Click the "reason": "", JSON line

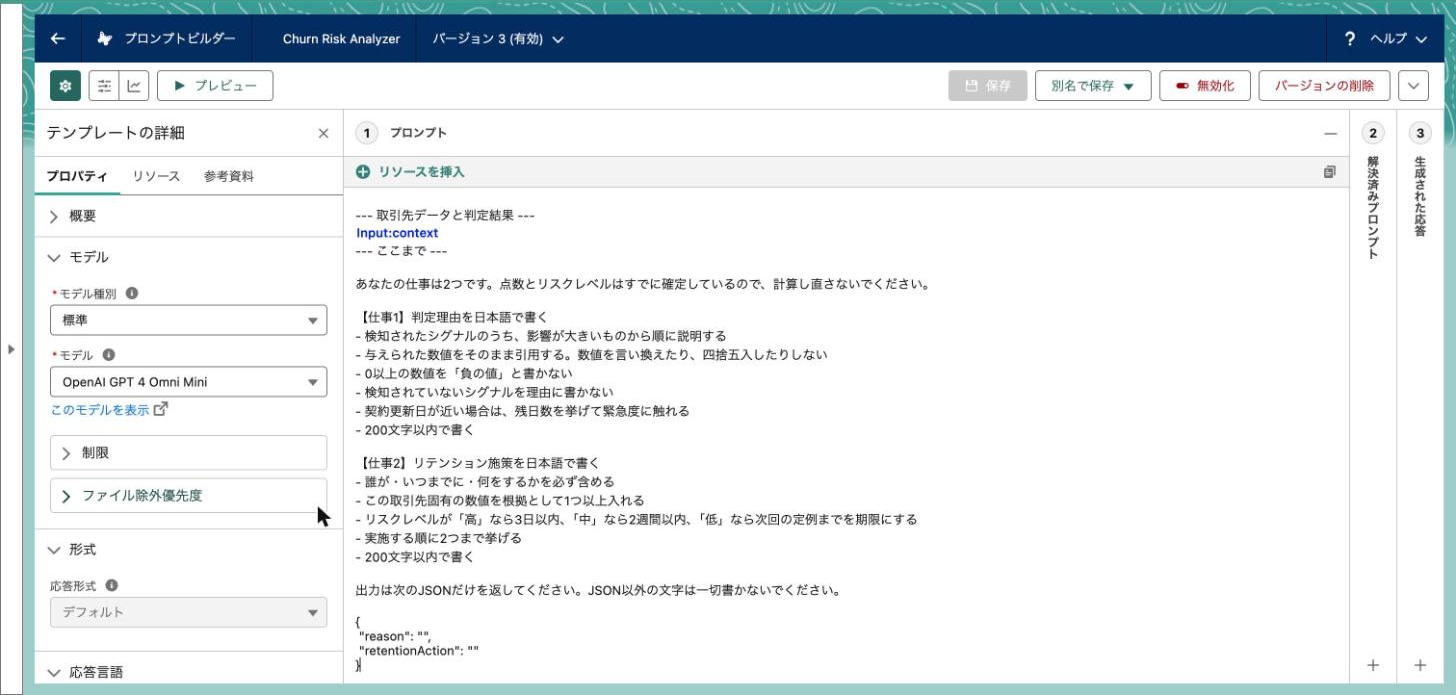(395, 636)
